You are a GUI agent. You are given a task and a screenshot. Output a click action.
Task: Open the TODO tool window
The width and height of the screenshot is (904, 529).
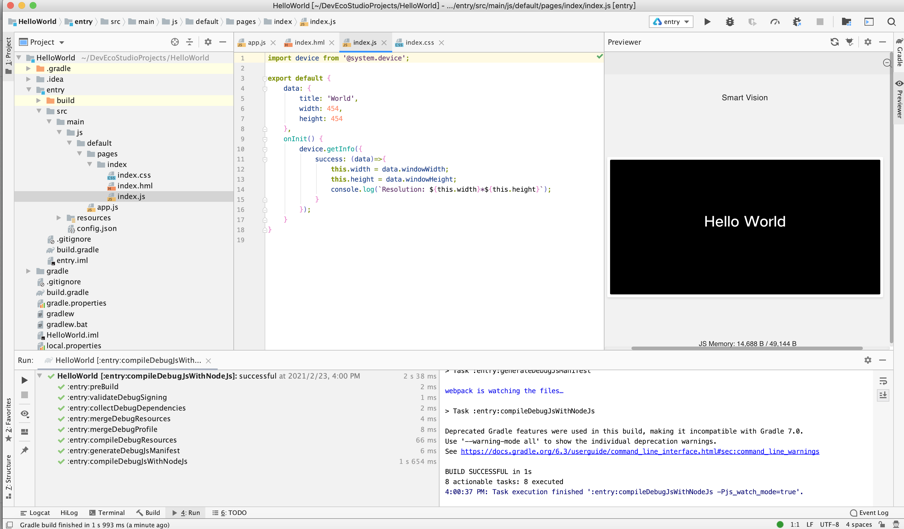coord(229,512)
